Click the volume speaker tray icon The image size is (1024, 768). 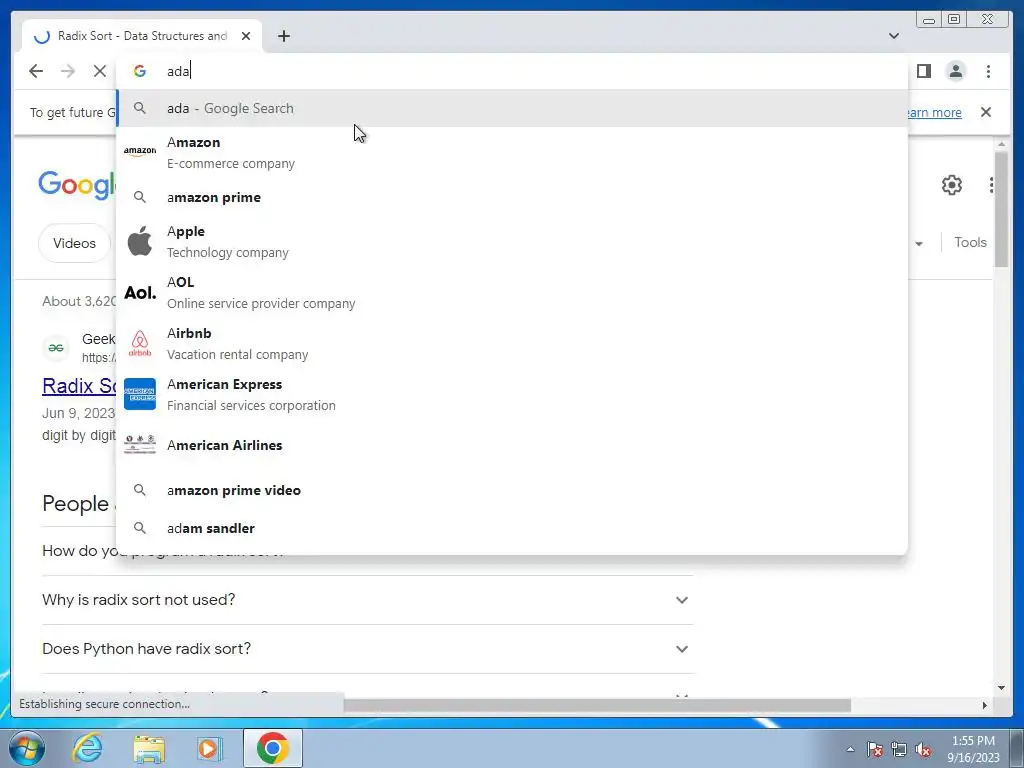(x=923, y=750)
